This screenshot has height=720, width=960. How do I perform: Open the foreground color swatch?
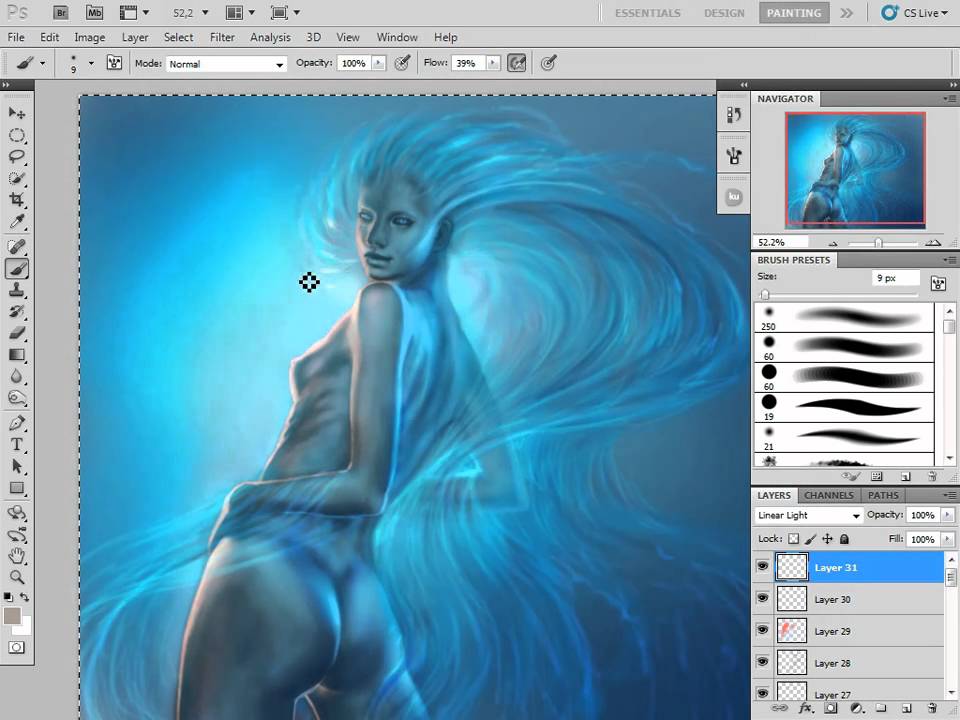pos(12,616)
